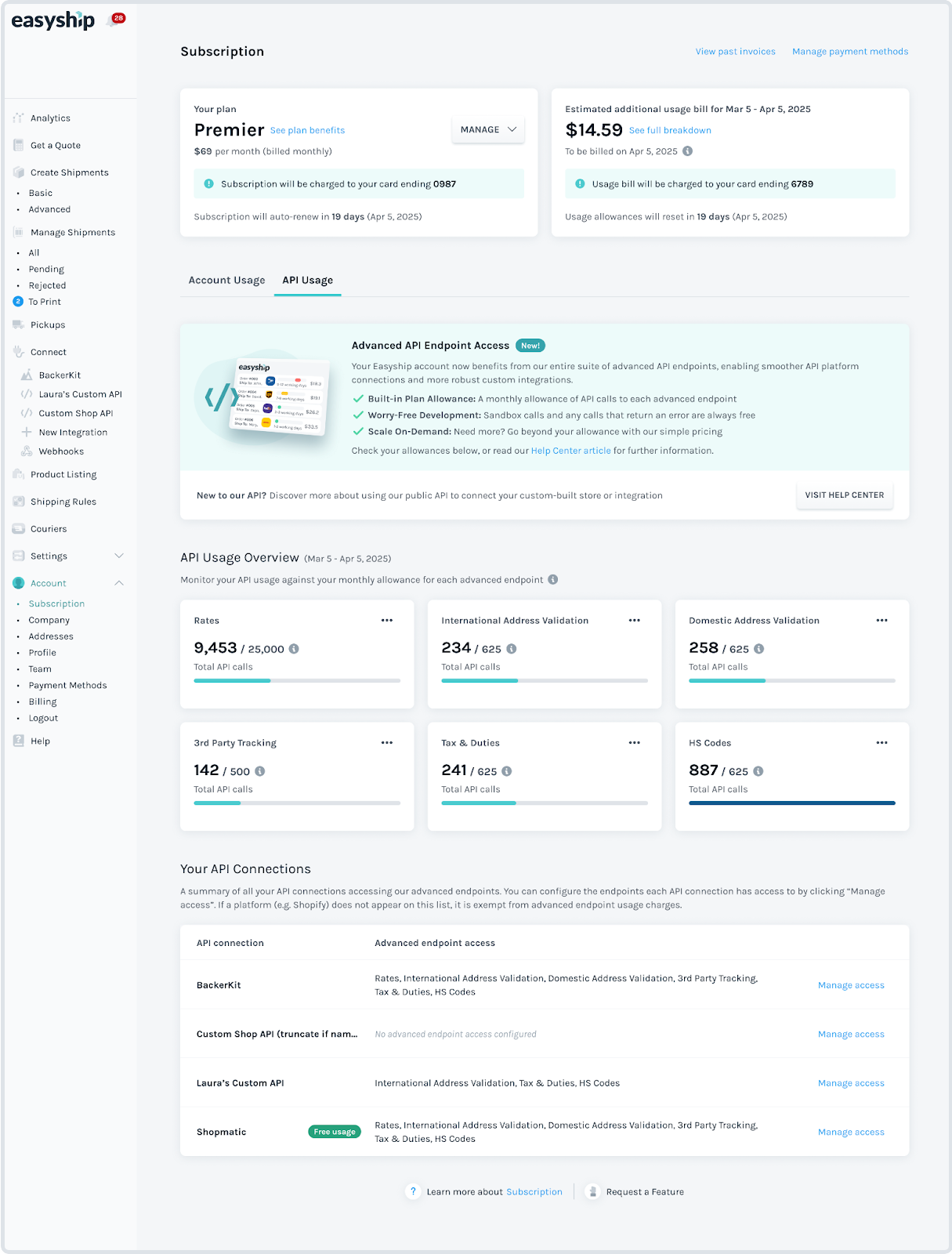Open Rejected shipments list
This screenshot has width=952, height=1254.
[x=47, y=285]
